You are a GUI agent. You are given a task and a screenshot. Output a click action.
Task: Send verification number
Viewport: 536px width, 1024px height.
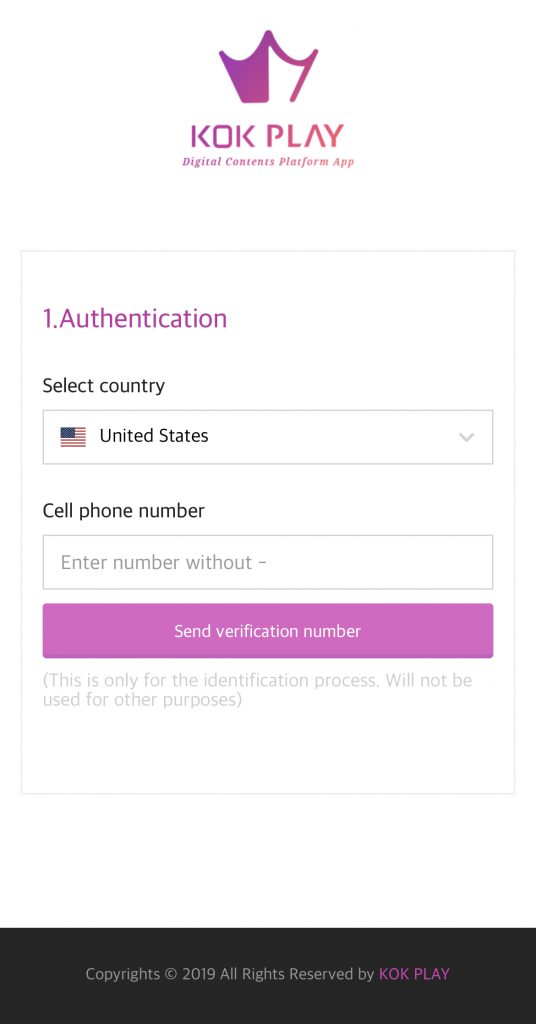pyautogui.click(x=268, y=631)
